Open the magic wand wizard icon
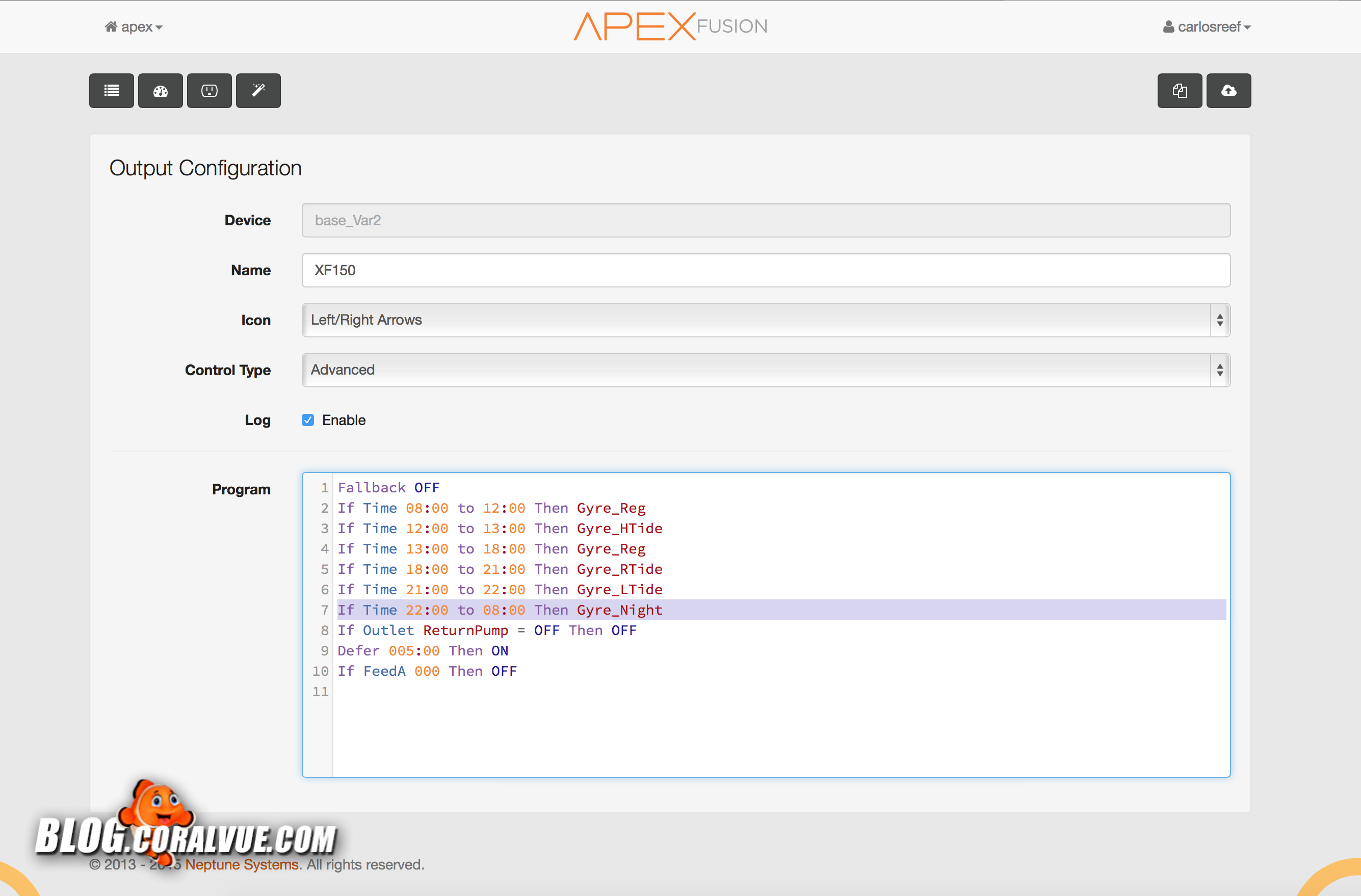1361x896 pixels. click(x=258, y=90)
